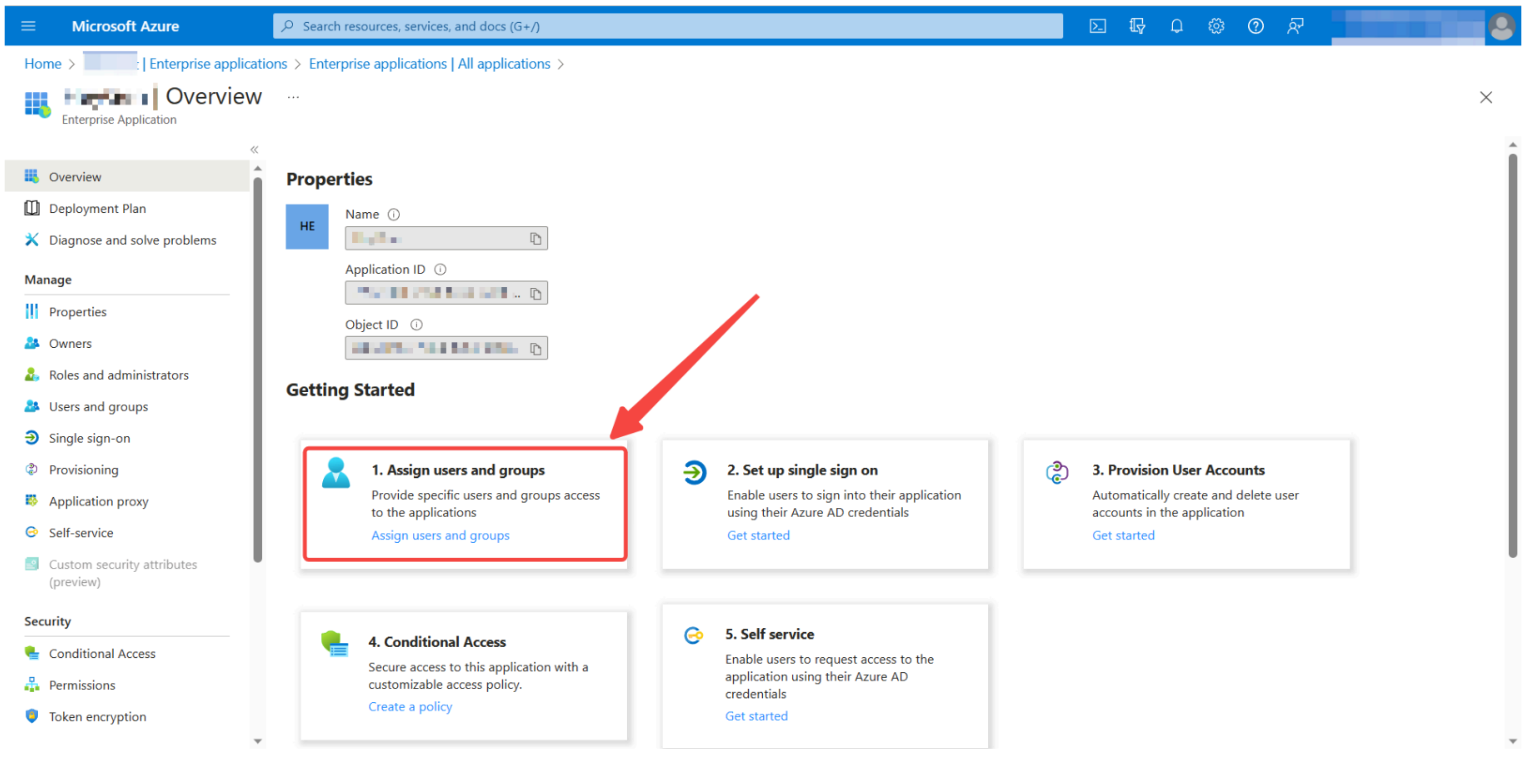Select Overview in the sidebar
Viewport: 1533px width, 781px height.
pyautogui.click(x=127, y=177)
